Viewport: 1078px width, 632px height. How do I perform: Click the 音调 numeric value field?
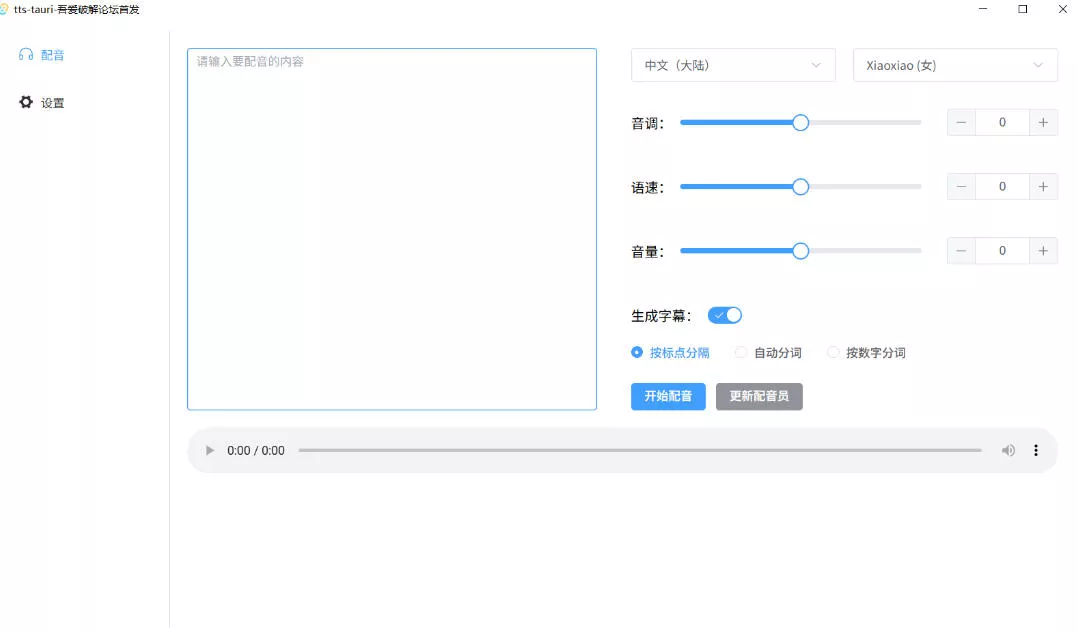[1002, 122]
